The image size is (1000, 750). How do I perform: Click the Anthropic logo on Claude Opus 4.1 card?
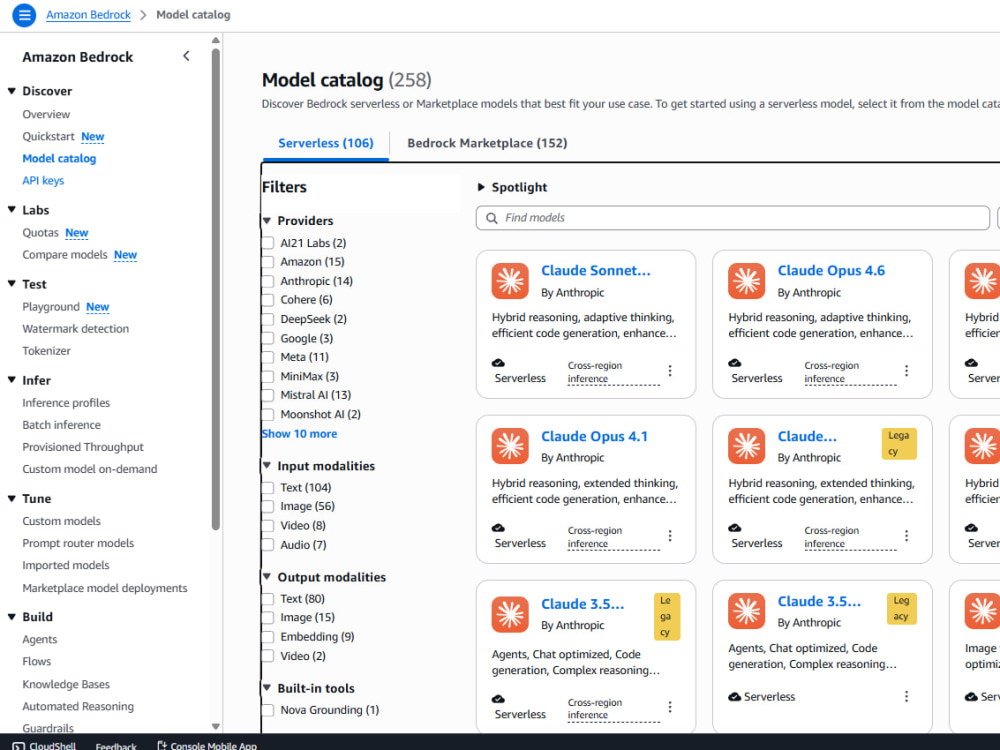510,446
